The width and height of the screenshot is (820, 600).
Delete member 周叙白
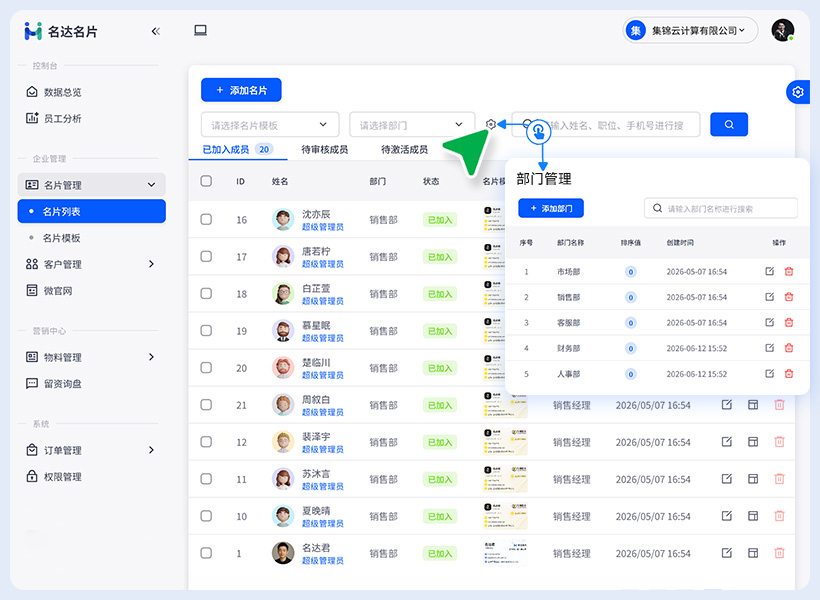click(779, 404)
